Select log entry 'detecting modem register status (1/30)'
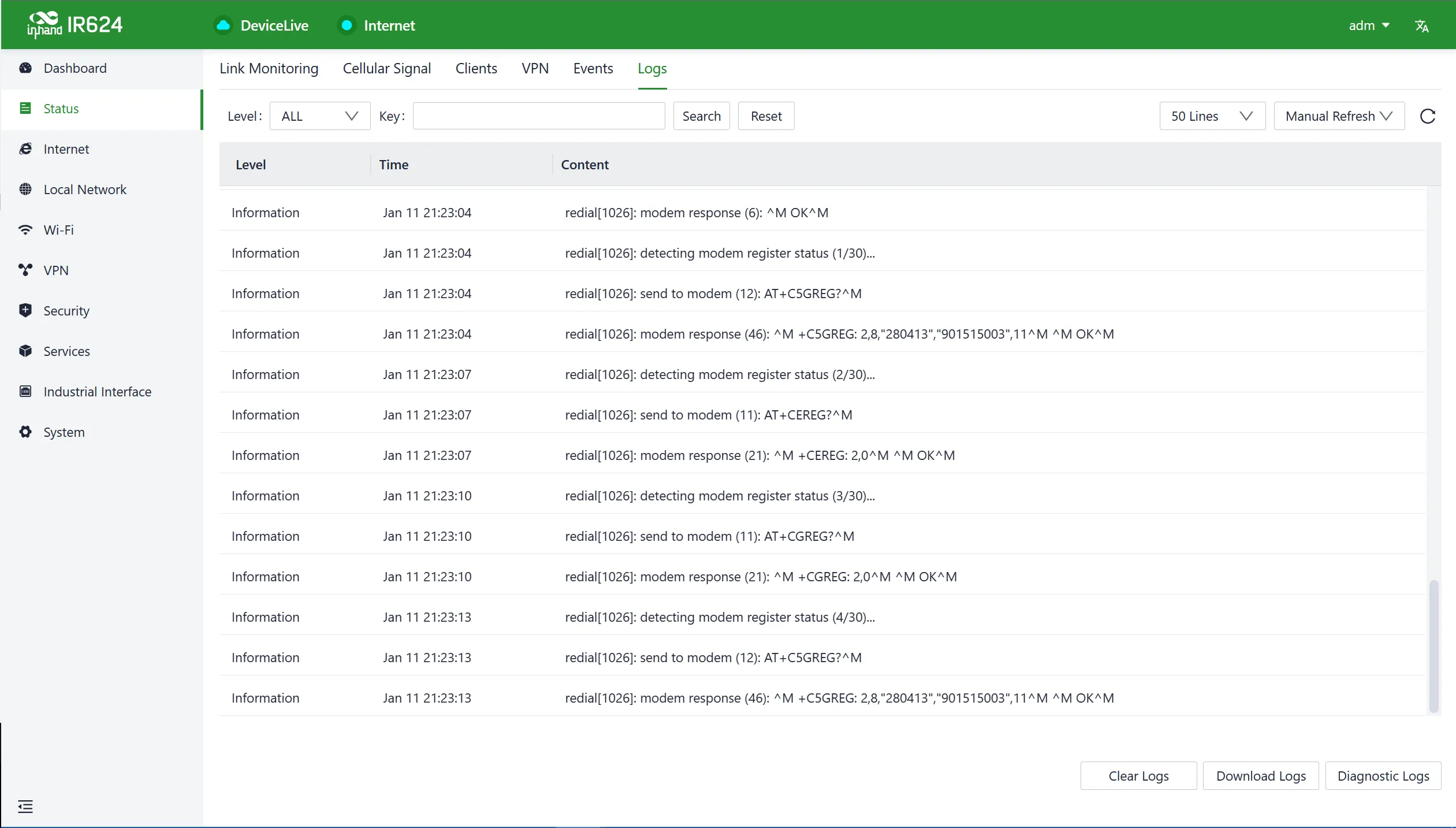 [x=822, y=253]
